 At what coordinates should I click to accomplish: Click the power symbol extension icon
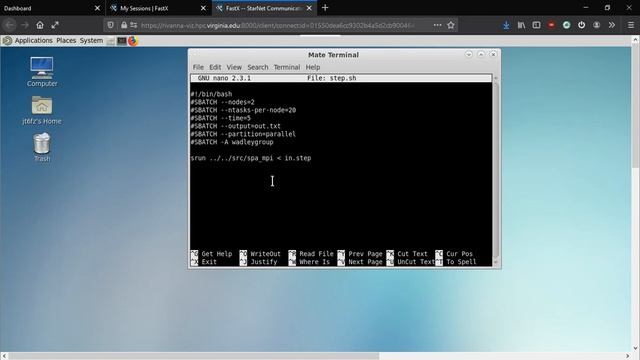click(582, 25)
